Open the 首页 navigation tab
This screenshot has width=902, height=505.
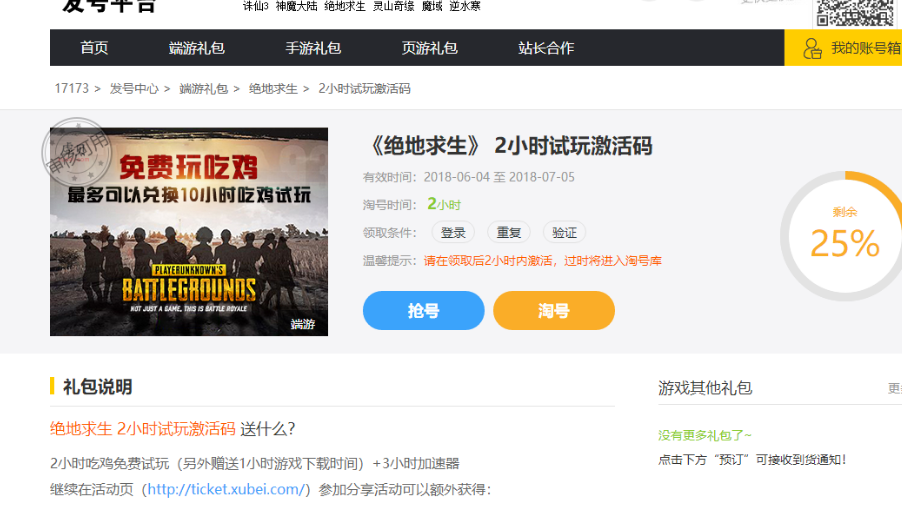click(94, 48)
